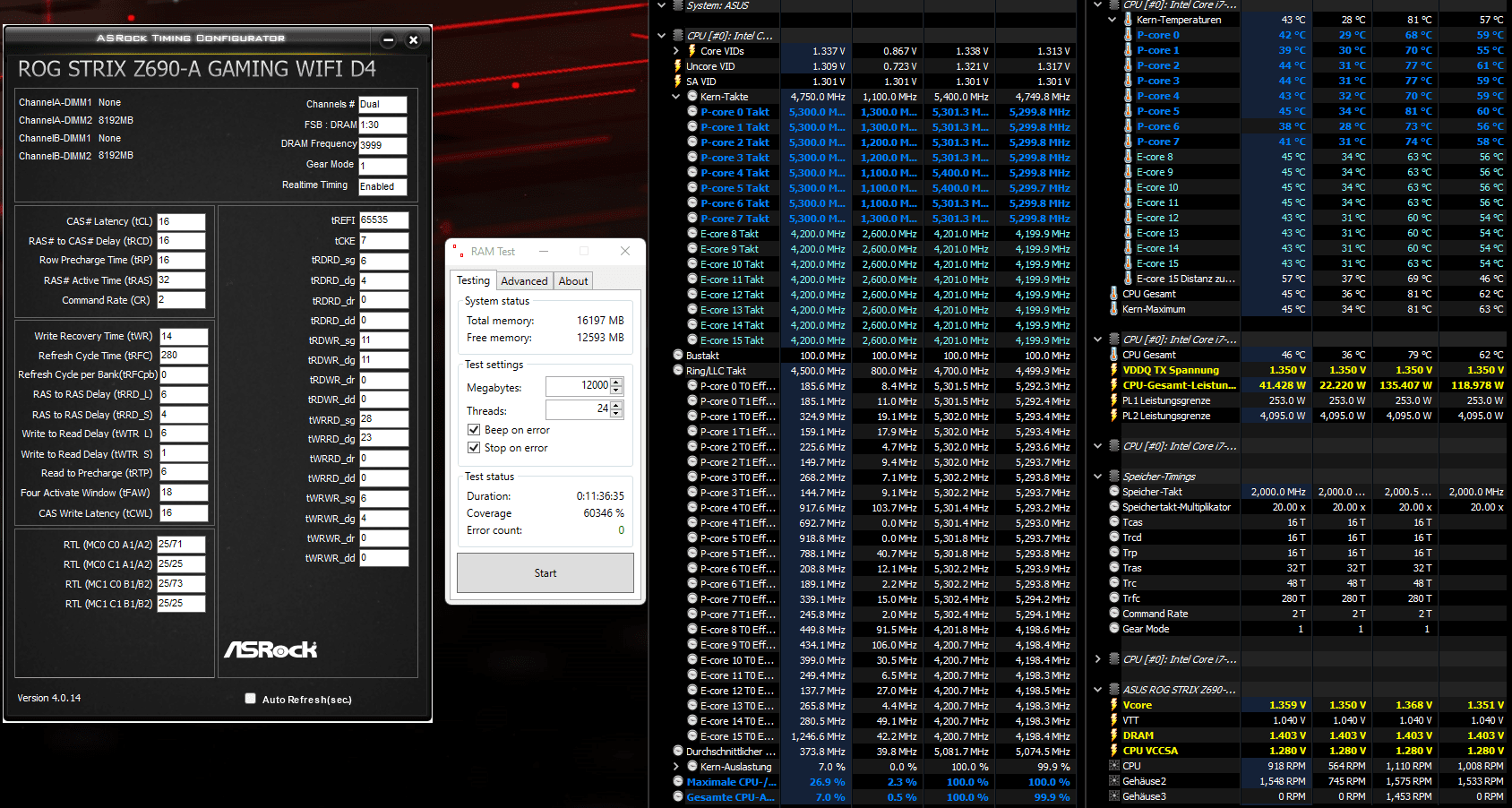Increase the Threads value with up arrow

pos(616,405)
